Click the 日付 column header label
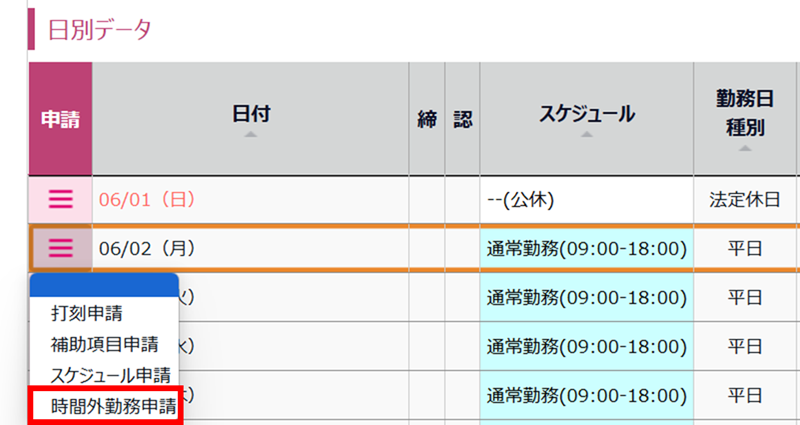800x425 pixels. [251, 114]
